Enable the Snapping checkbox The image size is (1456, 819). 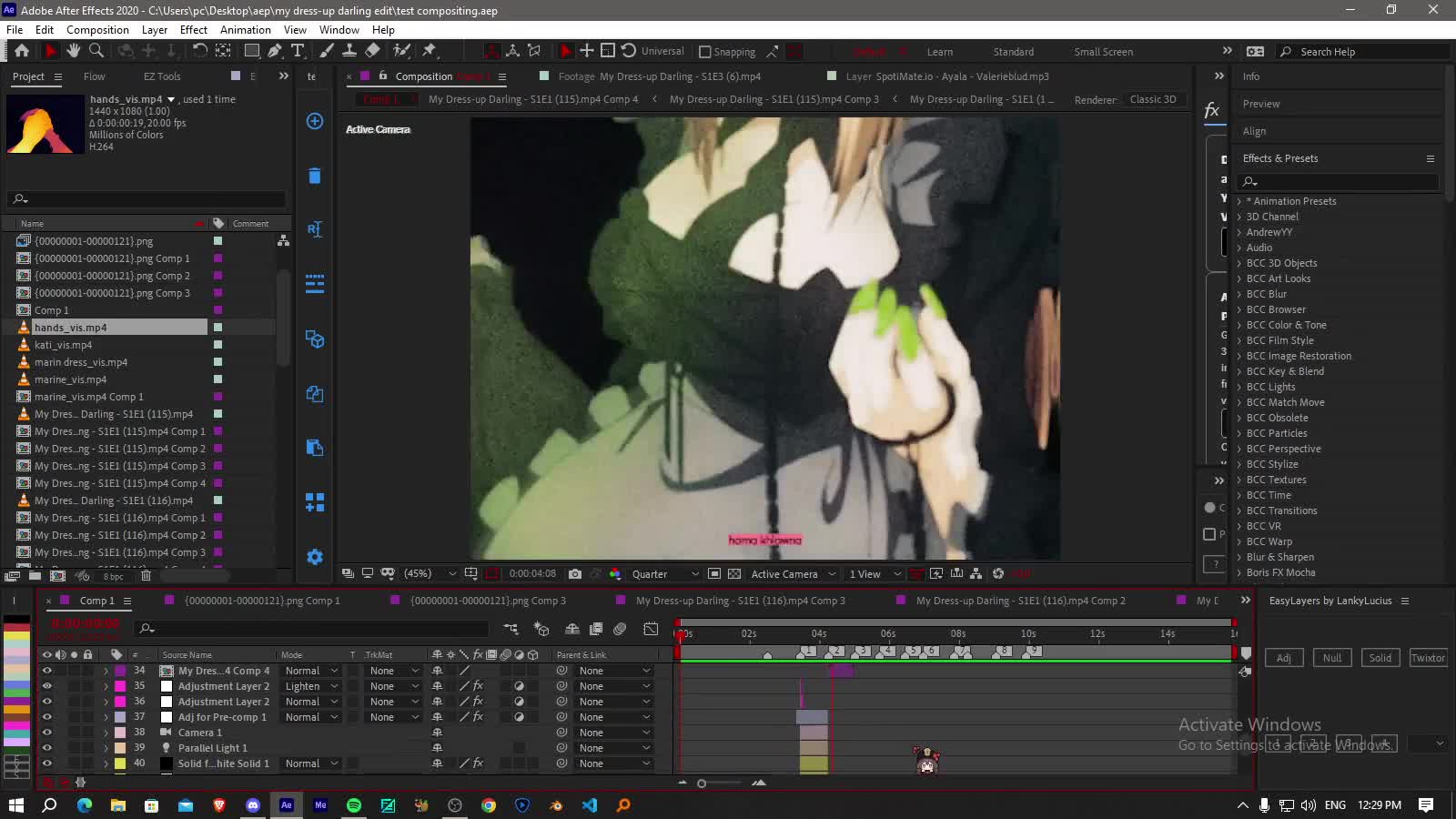[x=704, y=52]
